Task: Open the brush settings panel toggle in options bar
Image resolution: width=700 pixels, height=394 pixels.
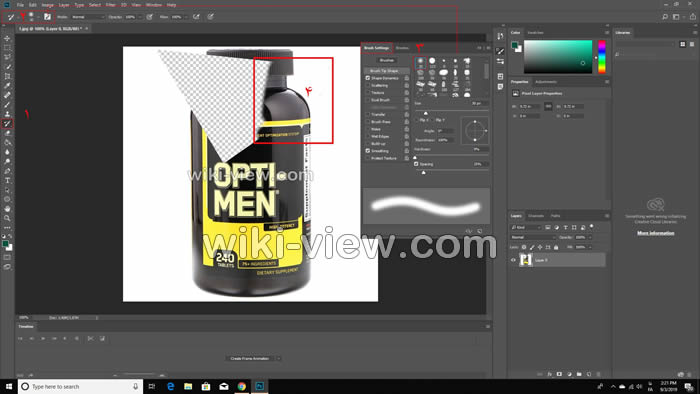Action: pyautogui.click(x=47, y=17)
